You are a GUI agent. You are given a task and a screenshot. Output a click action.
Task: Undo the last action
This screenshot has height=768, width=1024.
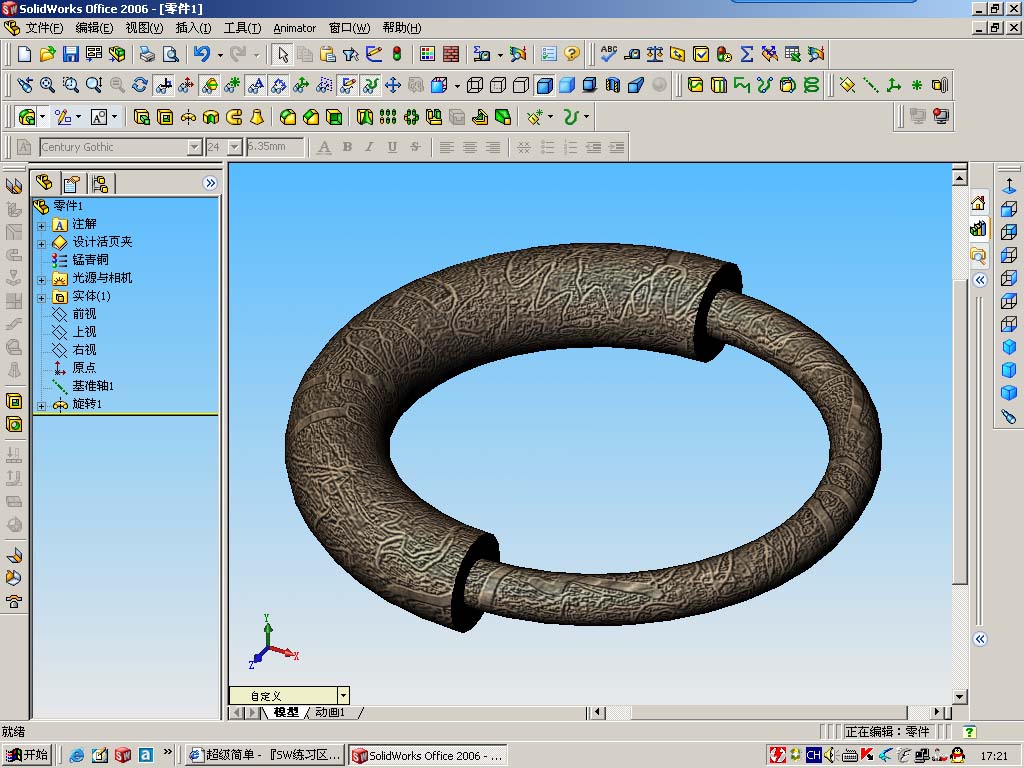pyautogui.click(x=202, y=54)
